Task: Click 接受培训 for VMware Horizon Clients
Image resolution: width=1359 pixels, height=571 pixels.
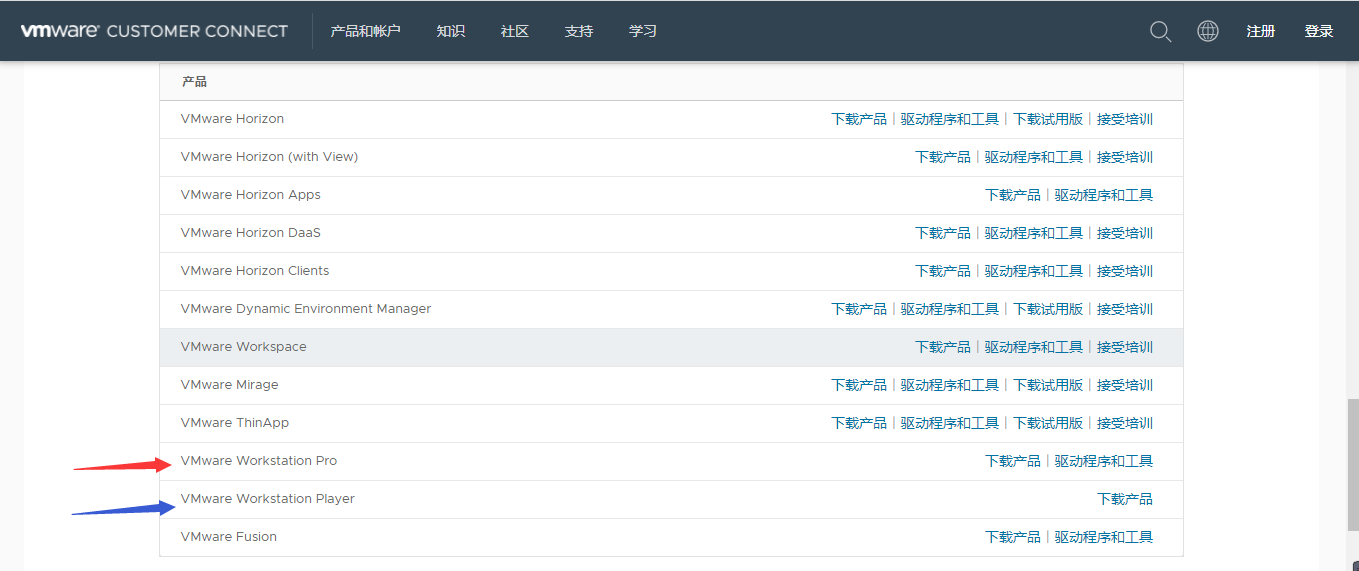Action: (1125, 271)
